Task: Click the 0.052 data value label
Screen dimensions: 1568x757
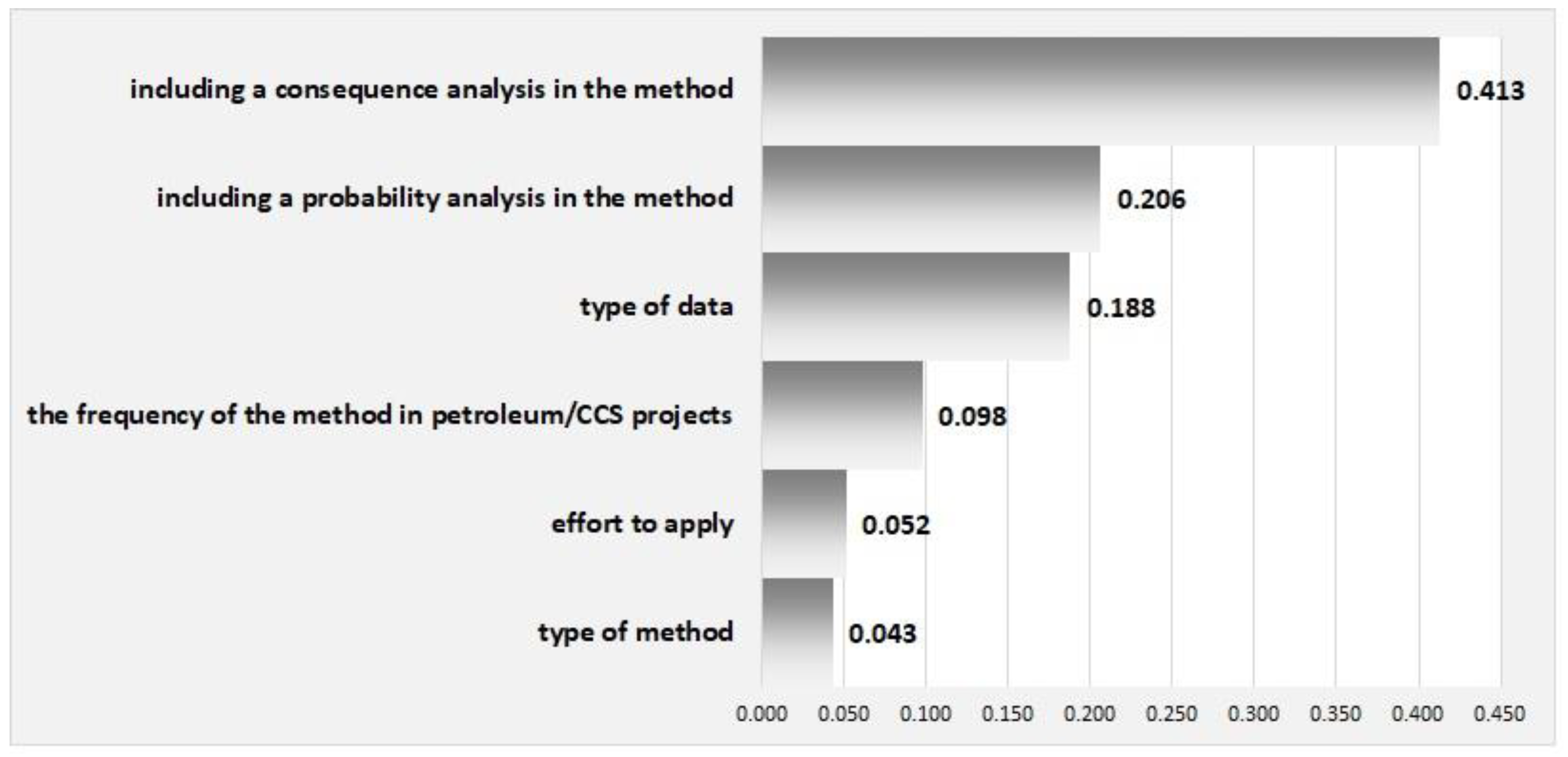Action: (896, 525)
